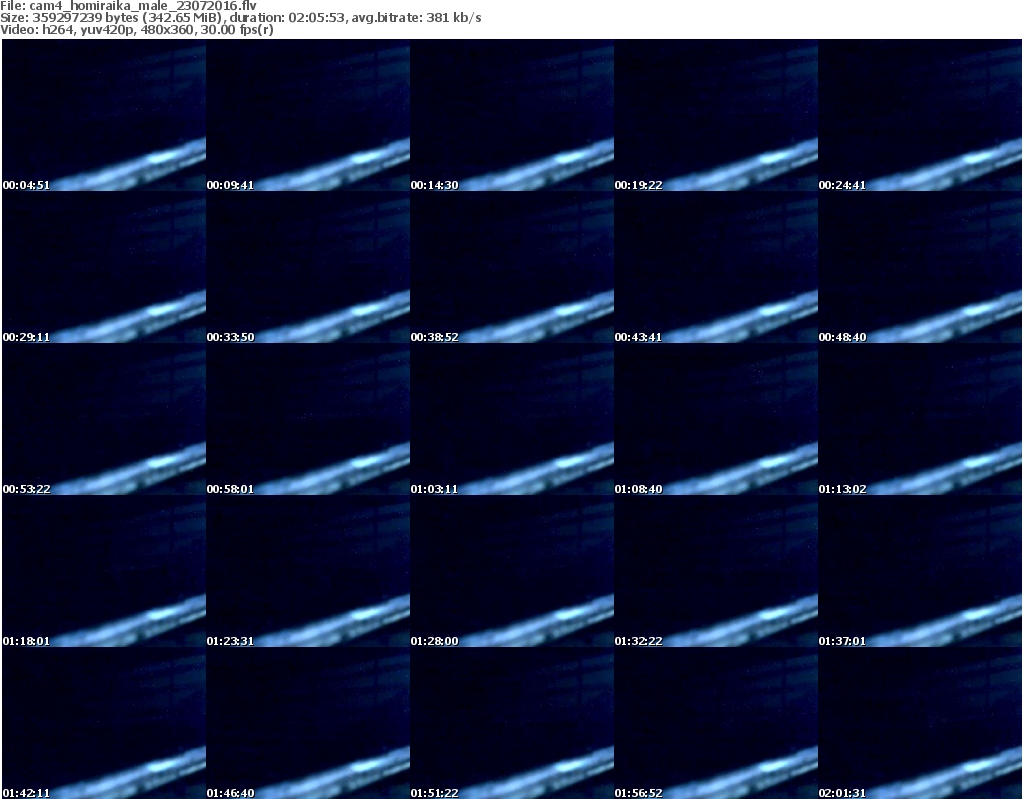Screen dimensions: 1024x799
Task: Click the video codec line starting 'Video: h264'
Action: pos(136,30)
